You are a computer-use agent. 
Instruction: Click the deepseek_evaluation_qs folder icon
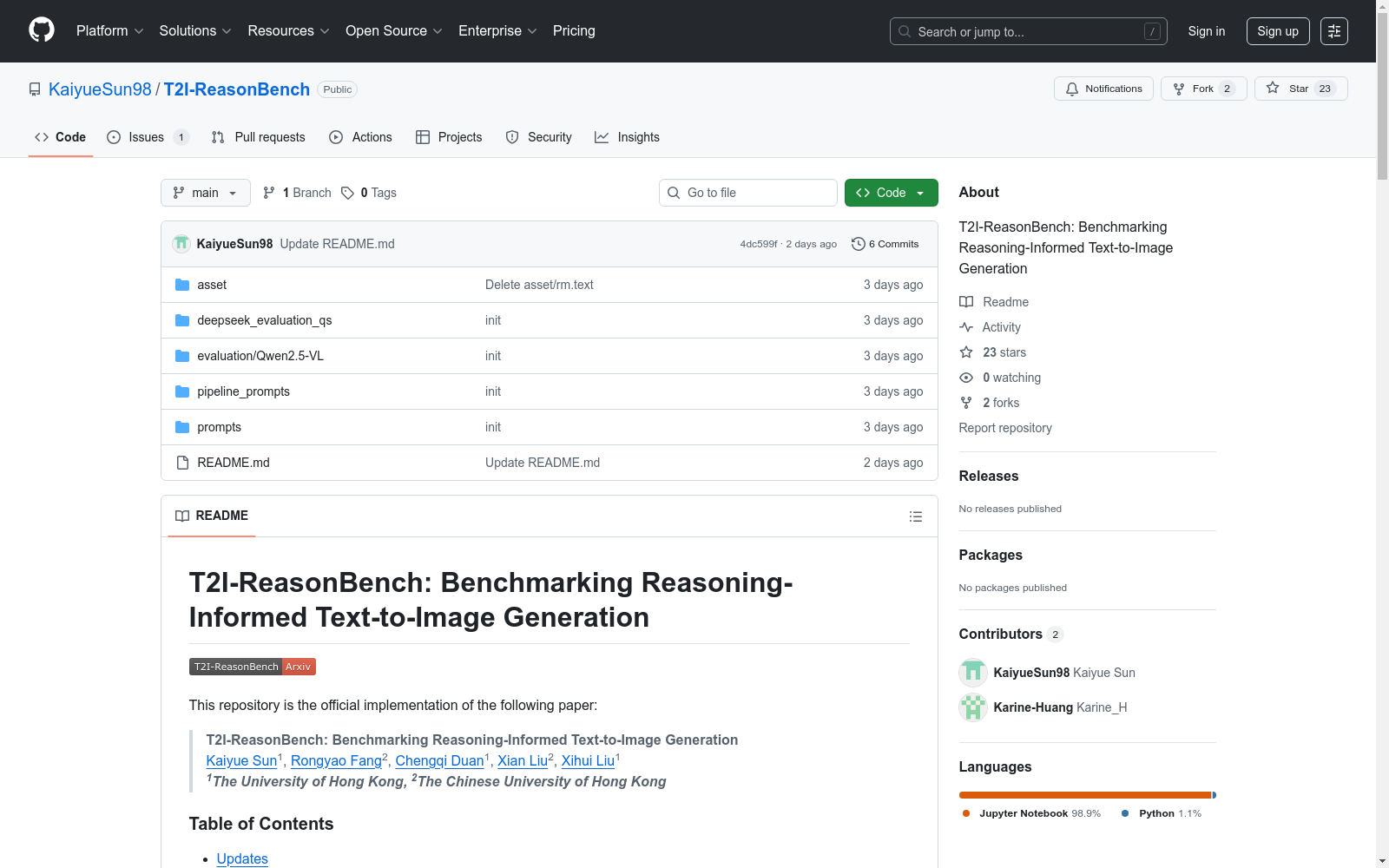coord(182,320)
